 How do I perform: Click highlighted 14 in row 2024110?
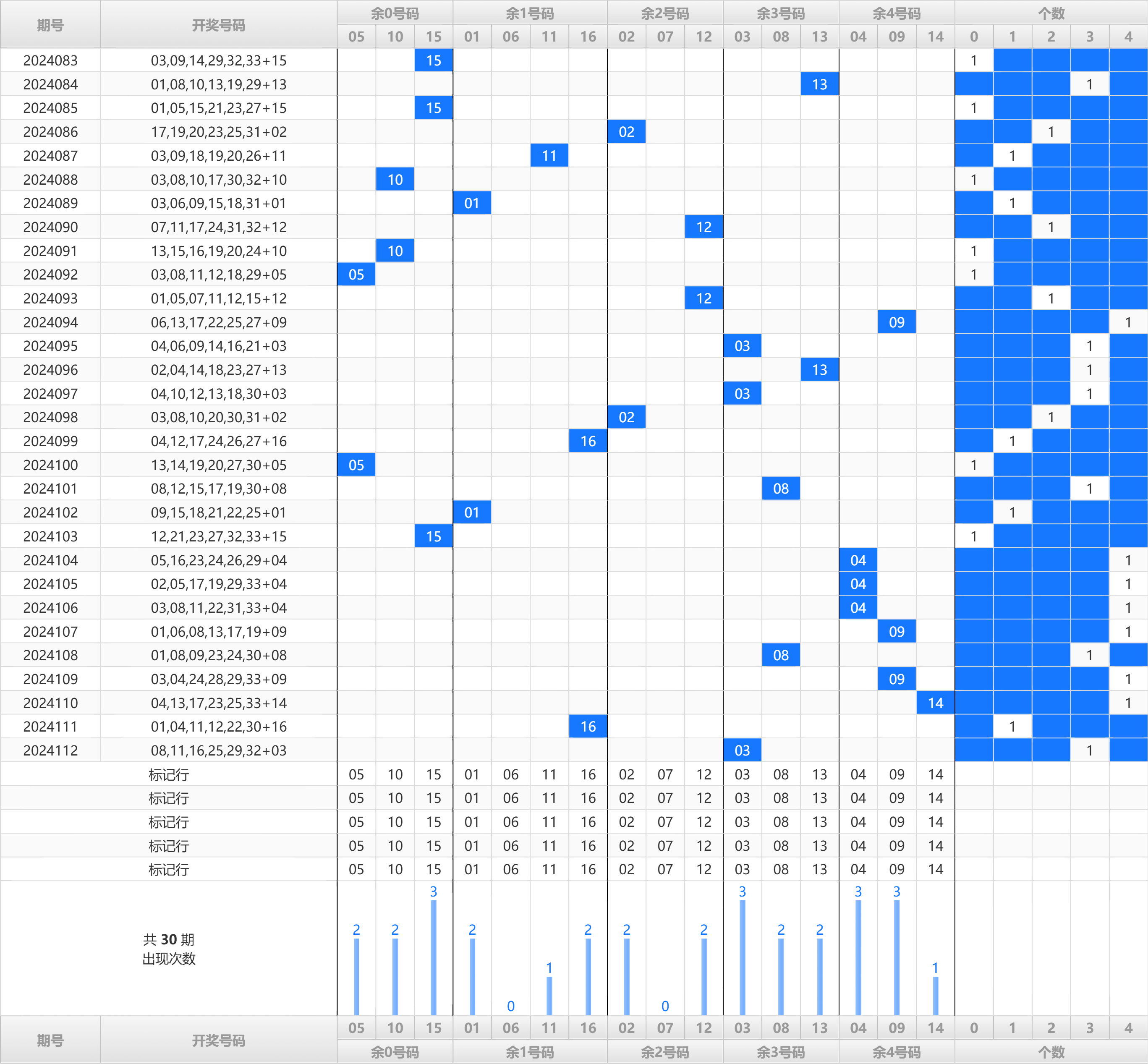(936, 703)
